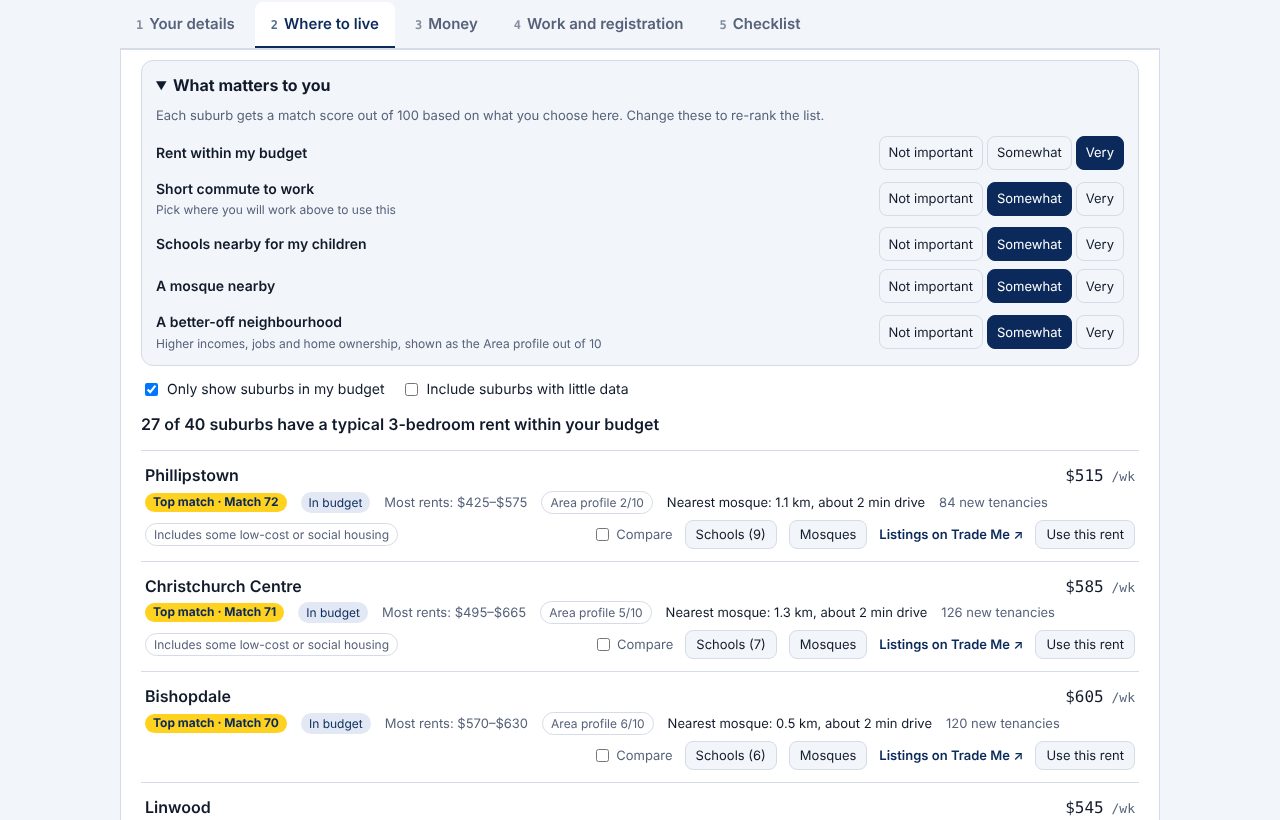This screenshot has height=820, width=1280.
Task: Check Include suburbs with little data
Action: [x=411, y=389]
